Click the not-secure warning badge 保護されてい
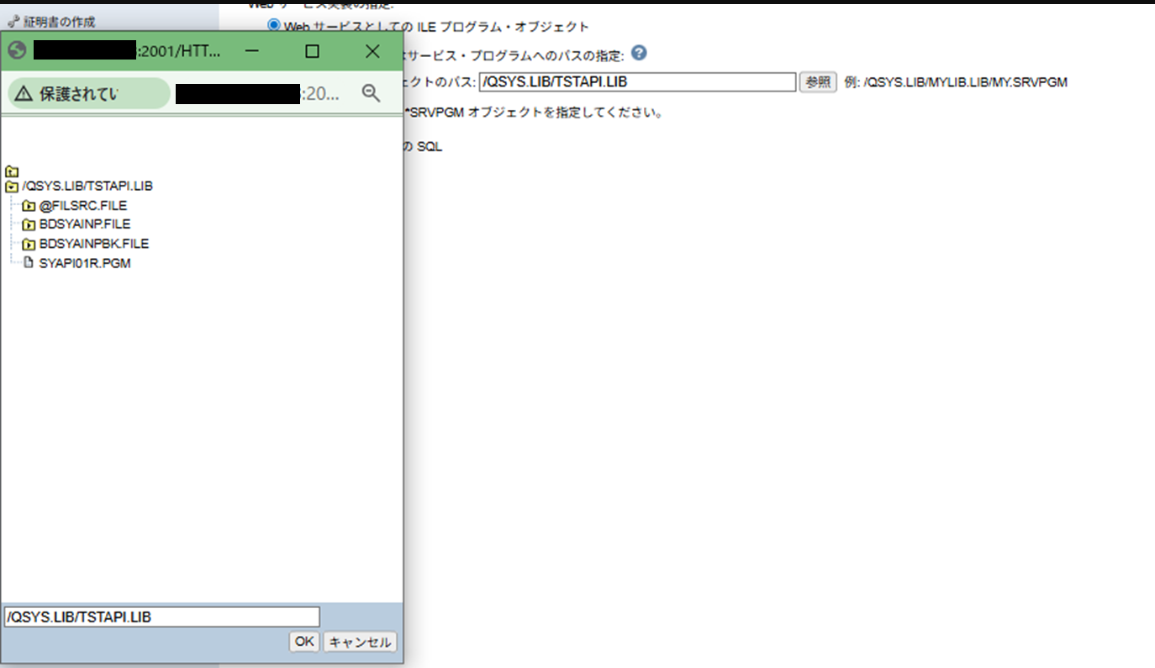The height and width of the screenshot is (668, 1155). (89, 94)
